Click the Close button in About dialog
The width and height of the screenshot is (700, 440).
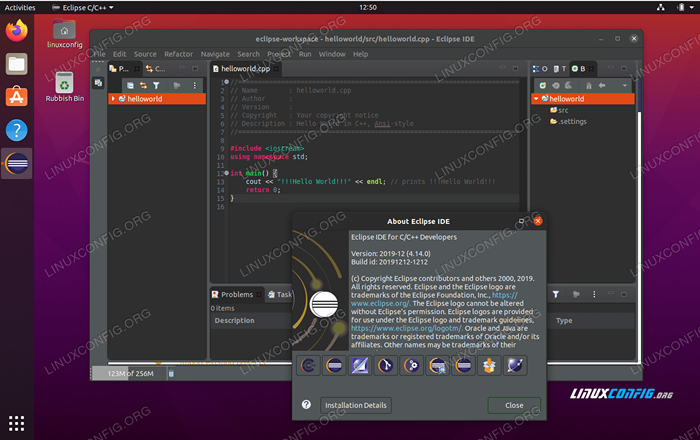pos(514,405)
